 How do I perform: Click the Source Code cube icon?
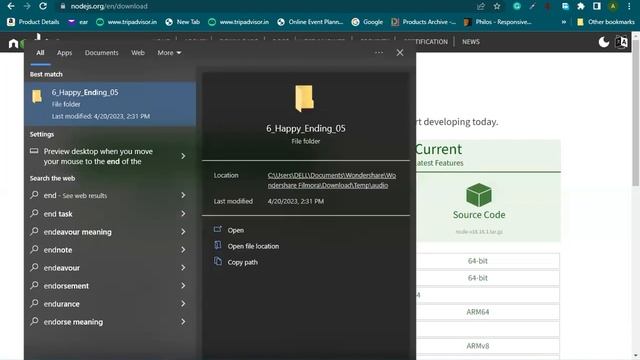(479, 195)
